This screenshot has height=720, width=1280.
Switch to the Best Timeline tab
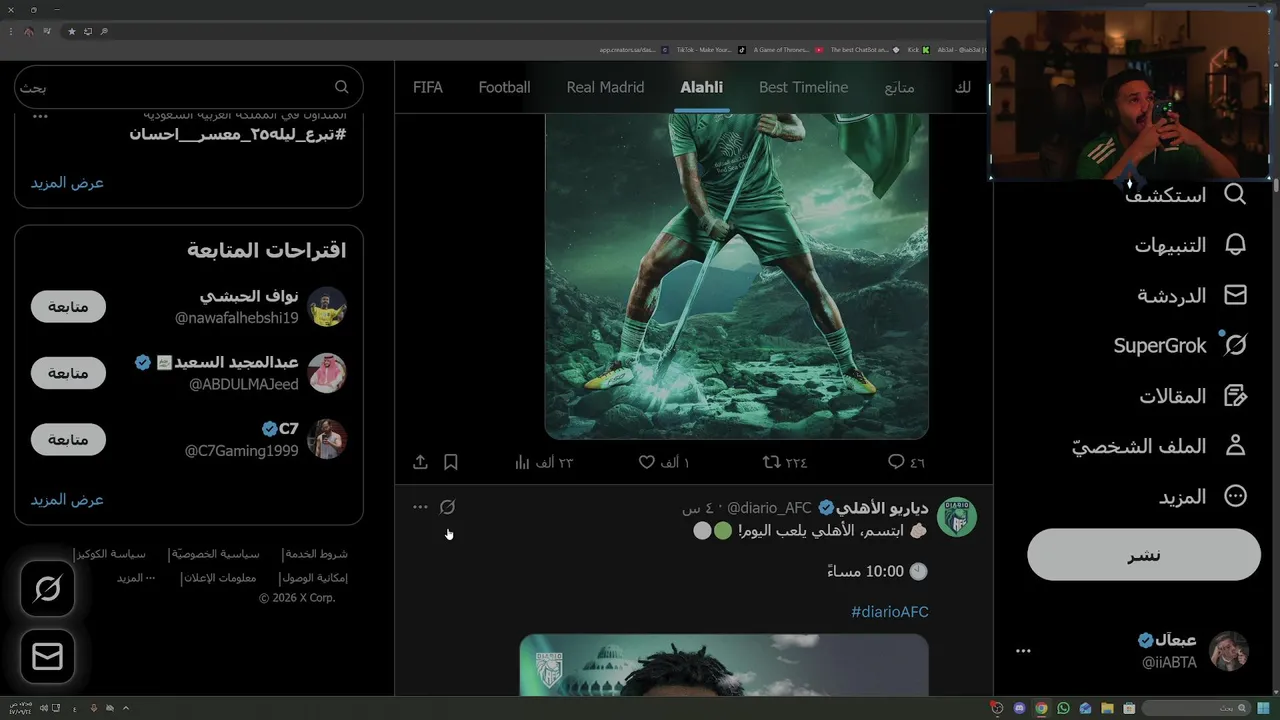803,87
